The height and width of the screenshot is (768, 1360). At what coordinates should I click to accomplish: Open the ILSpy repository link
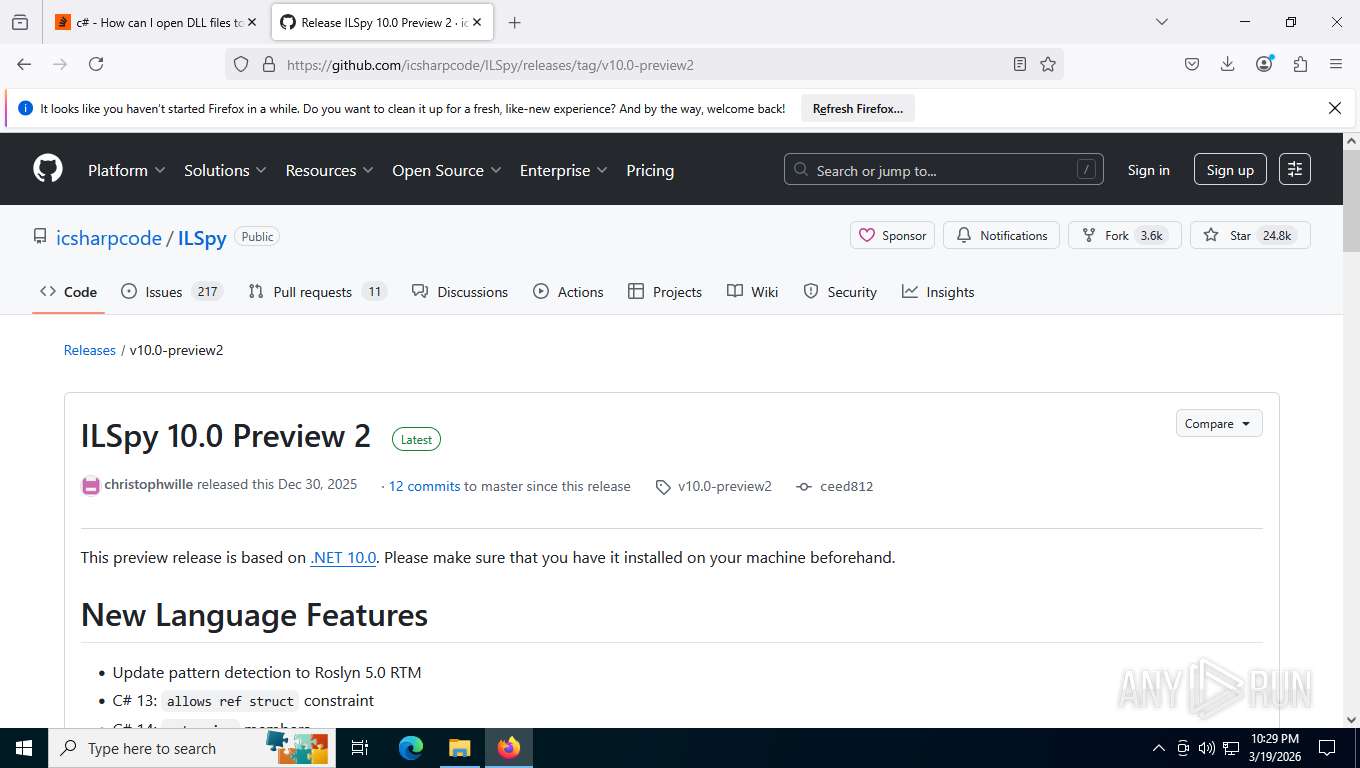point(202,238)
